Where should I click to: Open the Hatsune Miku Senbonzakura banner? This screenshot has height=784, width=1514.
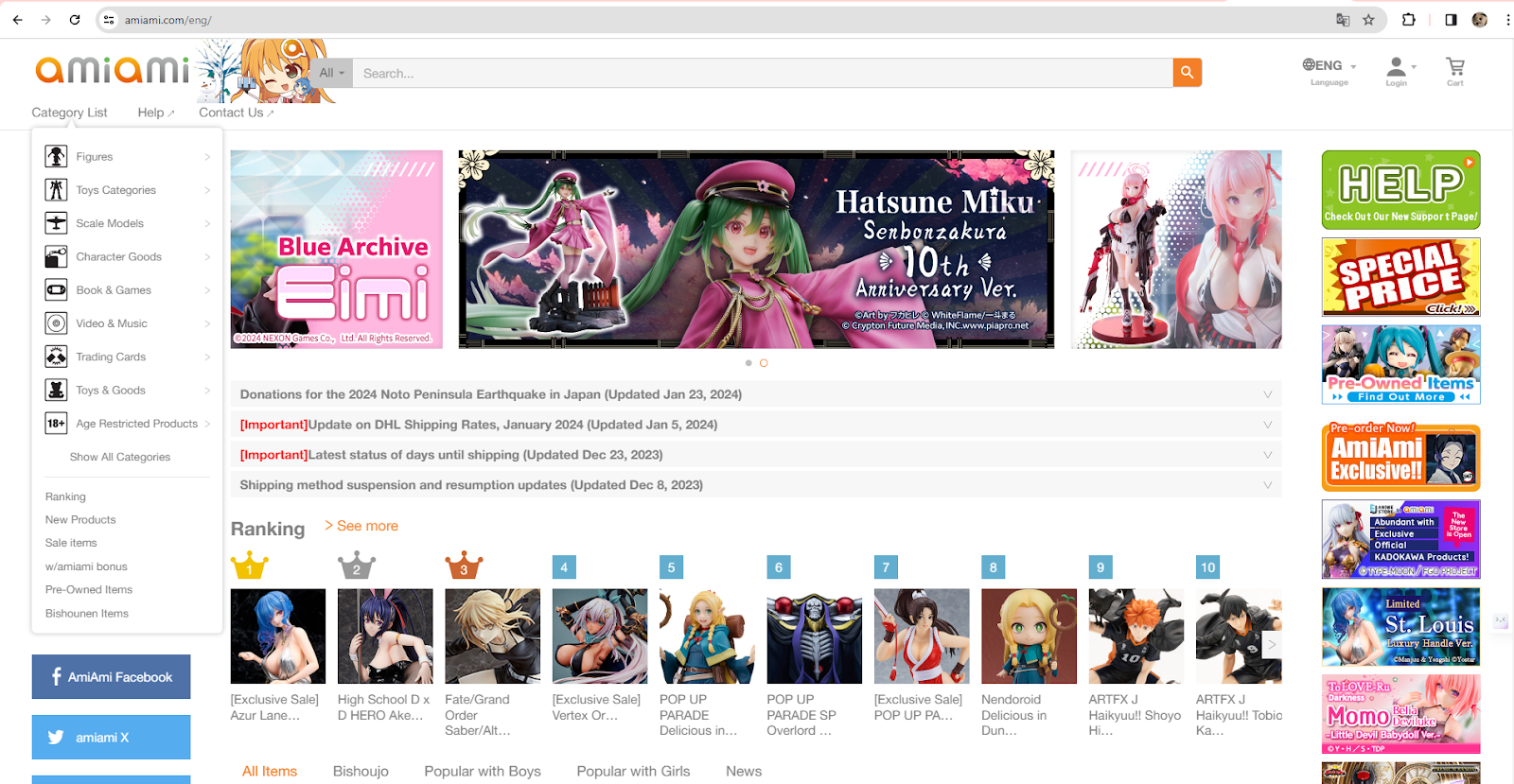click(x=756, y=250)
